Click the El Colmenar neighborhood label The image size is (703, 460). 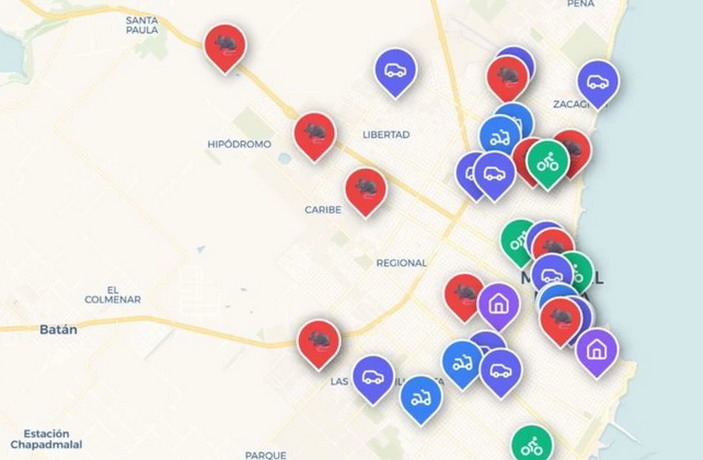(113, 295)
